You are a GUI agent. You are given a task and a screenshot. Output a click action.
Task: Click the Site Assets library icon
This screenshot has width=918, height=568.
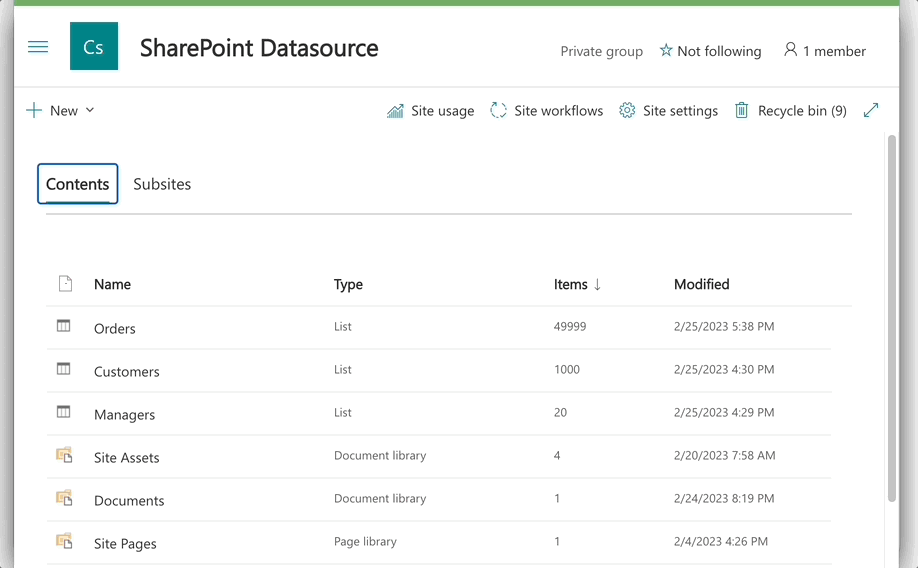[x=64, y=455]
